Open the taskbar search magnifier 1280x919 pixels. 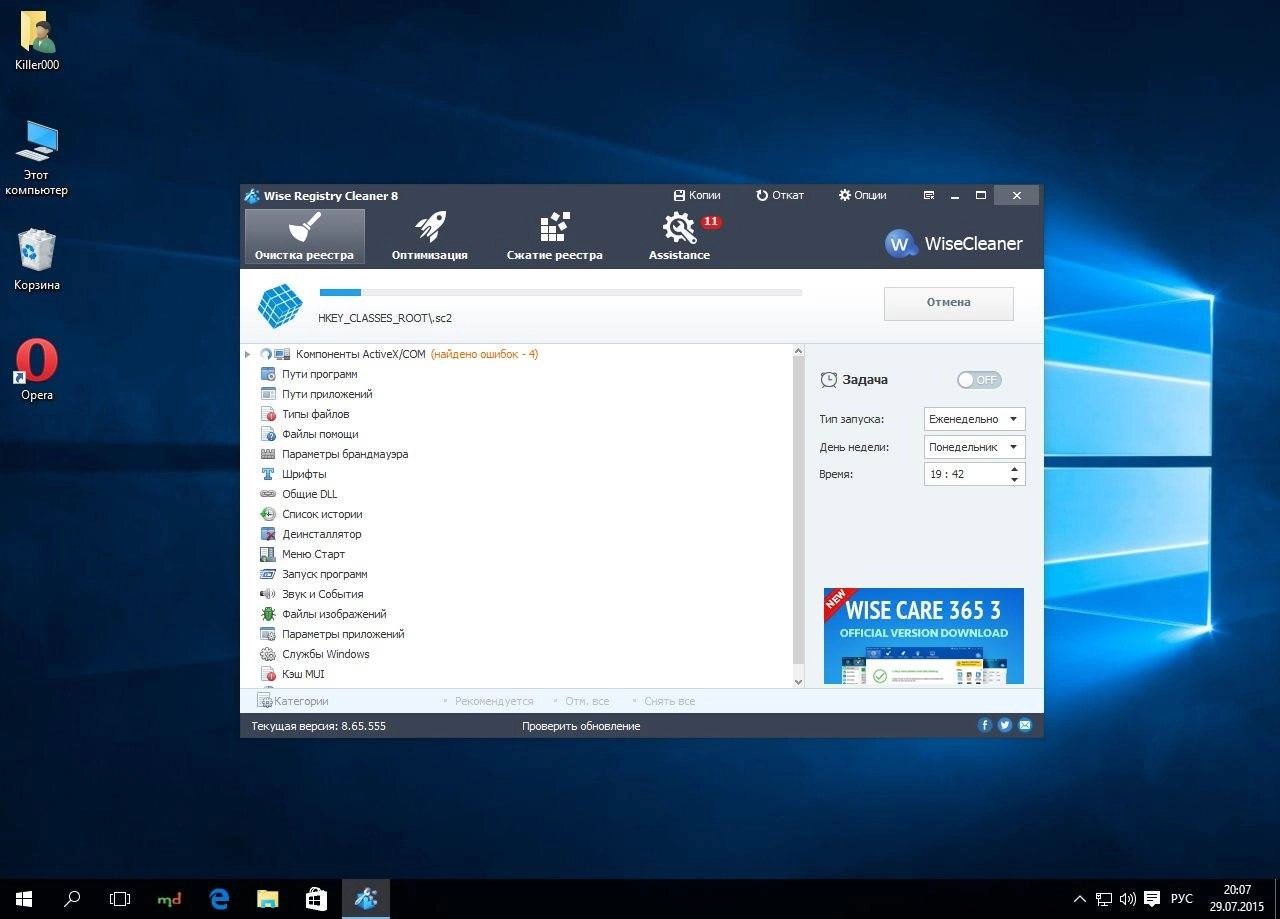coord(72,899)
